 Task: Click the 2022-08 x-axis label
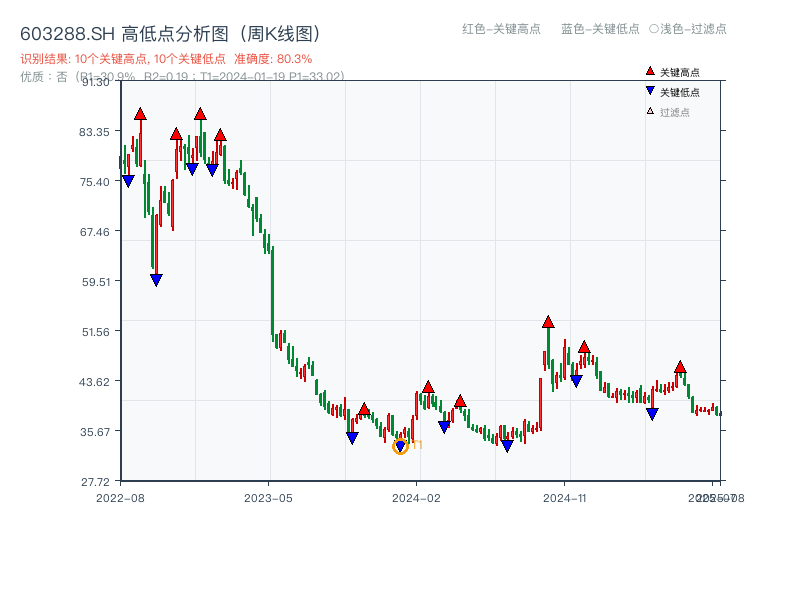pyautogui.click(x=120, y=498)
